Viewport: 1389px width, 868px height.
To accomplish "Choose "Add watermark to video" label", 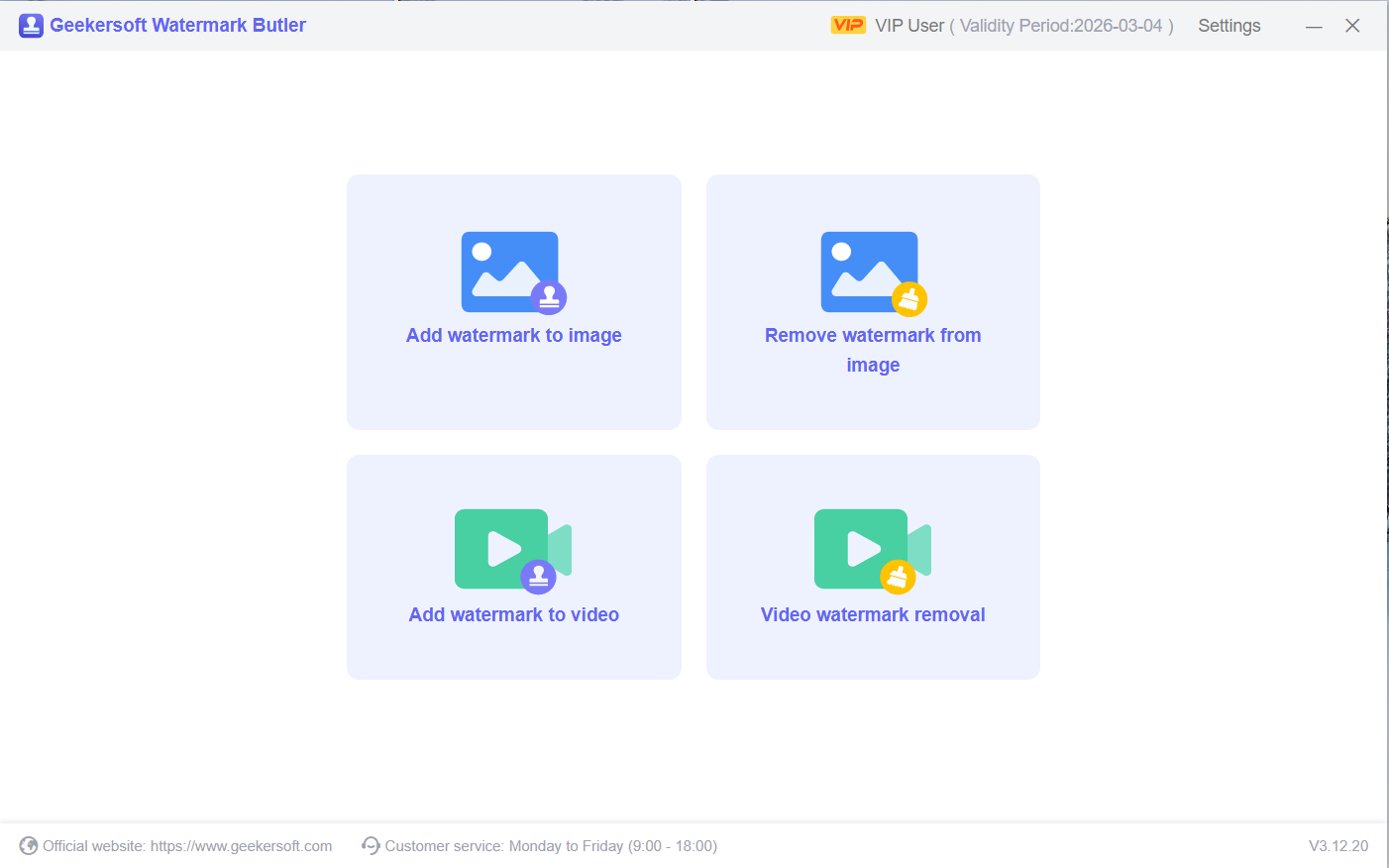I will 514,614.
